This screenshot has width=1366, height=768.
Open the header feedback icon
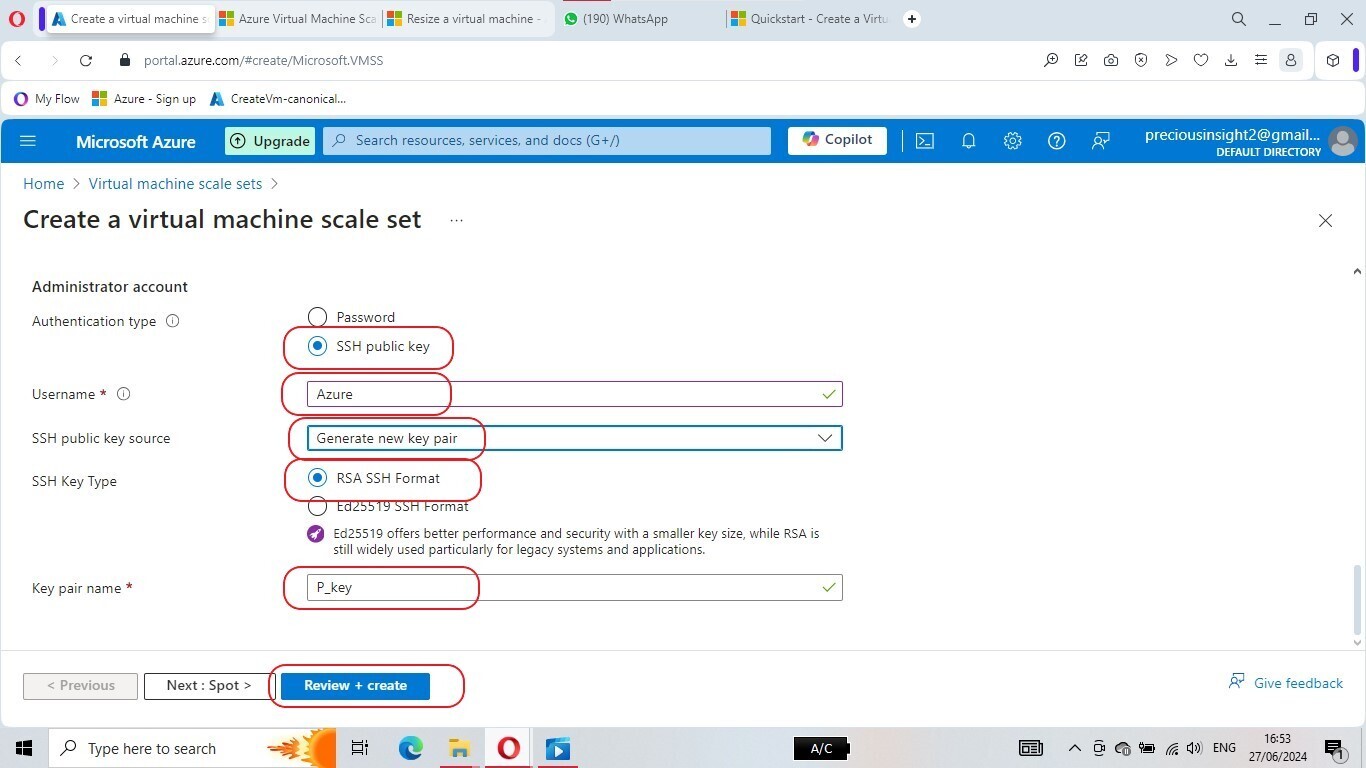coord(1100,141)
